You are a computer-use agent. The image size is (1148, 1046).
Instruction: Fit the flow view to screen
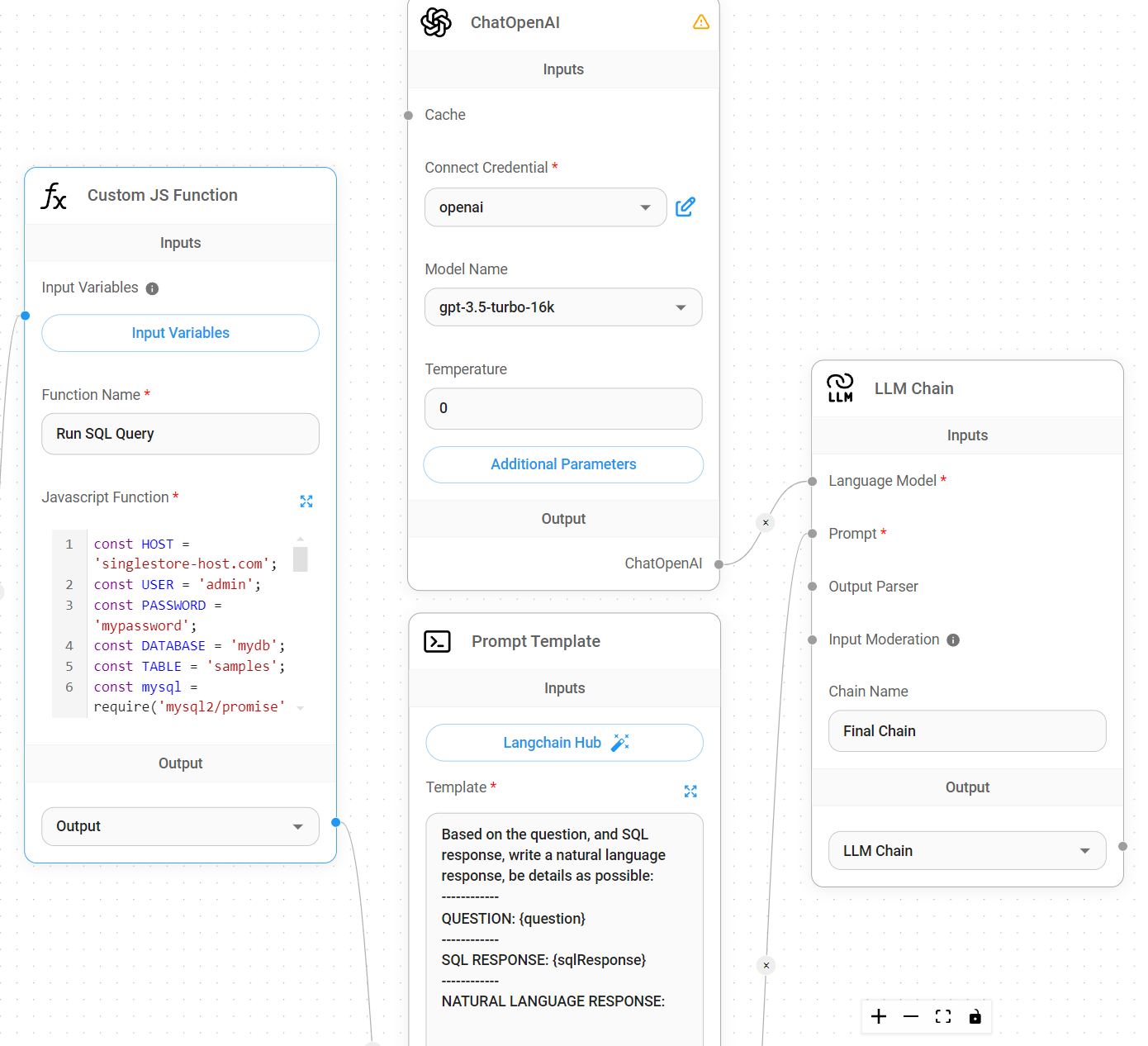943,1016
